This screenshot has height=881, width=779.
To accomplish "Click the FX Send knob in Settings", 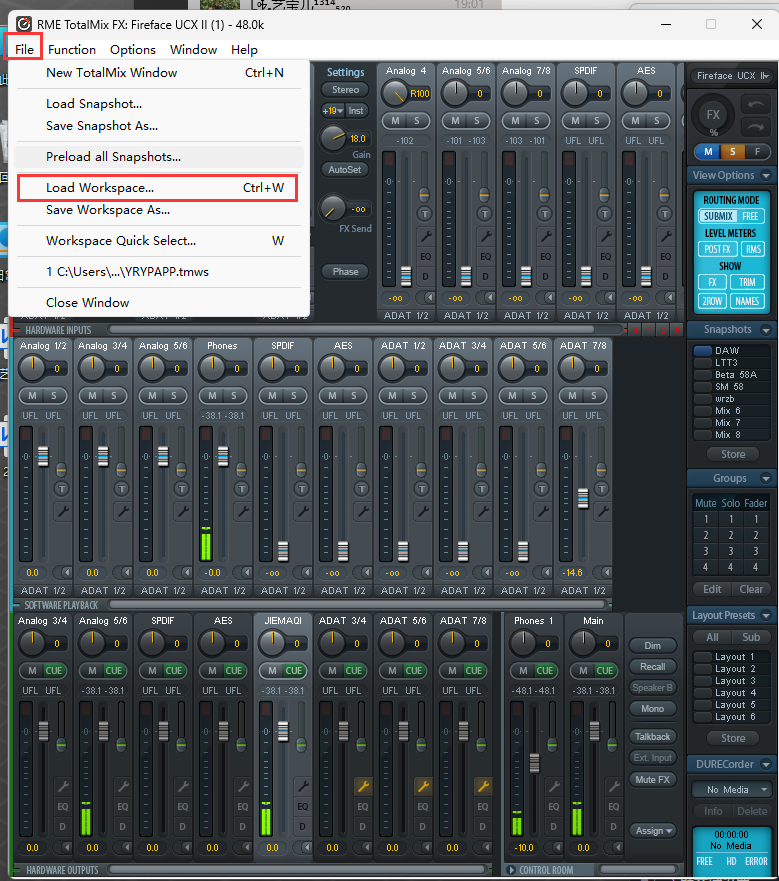I will tap(333, 208).
